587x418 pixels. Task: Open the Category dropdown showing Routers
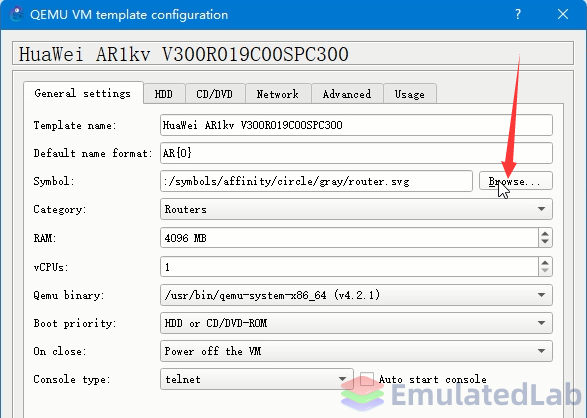coord(356,209)
